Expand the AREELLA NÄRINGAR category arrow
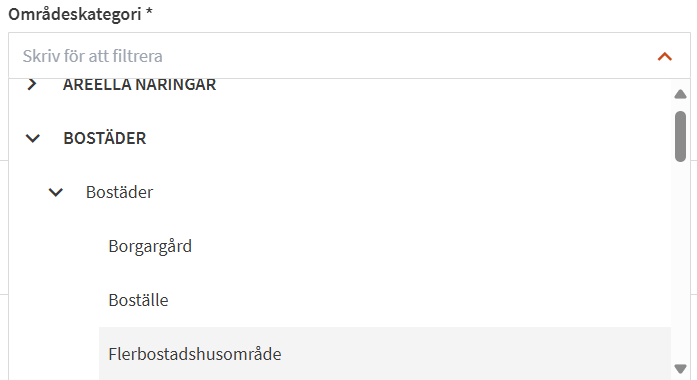The width and height of the screenshot is (697, 380). 32,84
